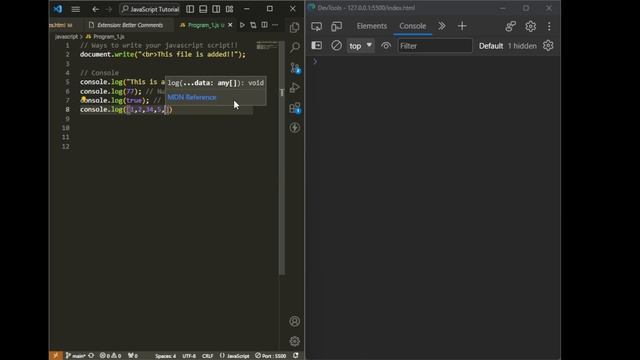The width and height of the screenshot is (640, 360).
Task: Open the VS Code hamburger application menu
Action: [76, 9]
